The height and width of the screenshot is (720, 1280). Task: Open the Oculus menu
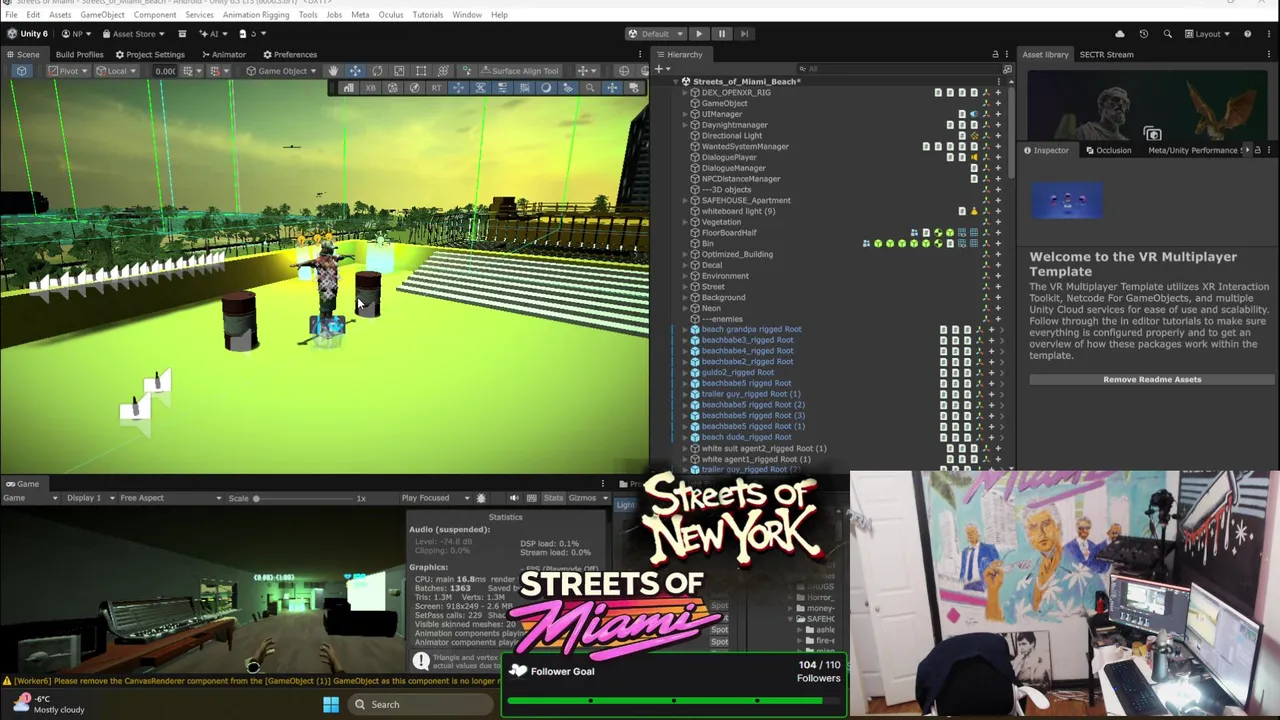tap(391, 15)
